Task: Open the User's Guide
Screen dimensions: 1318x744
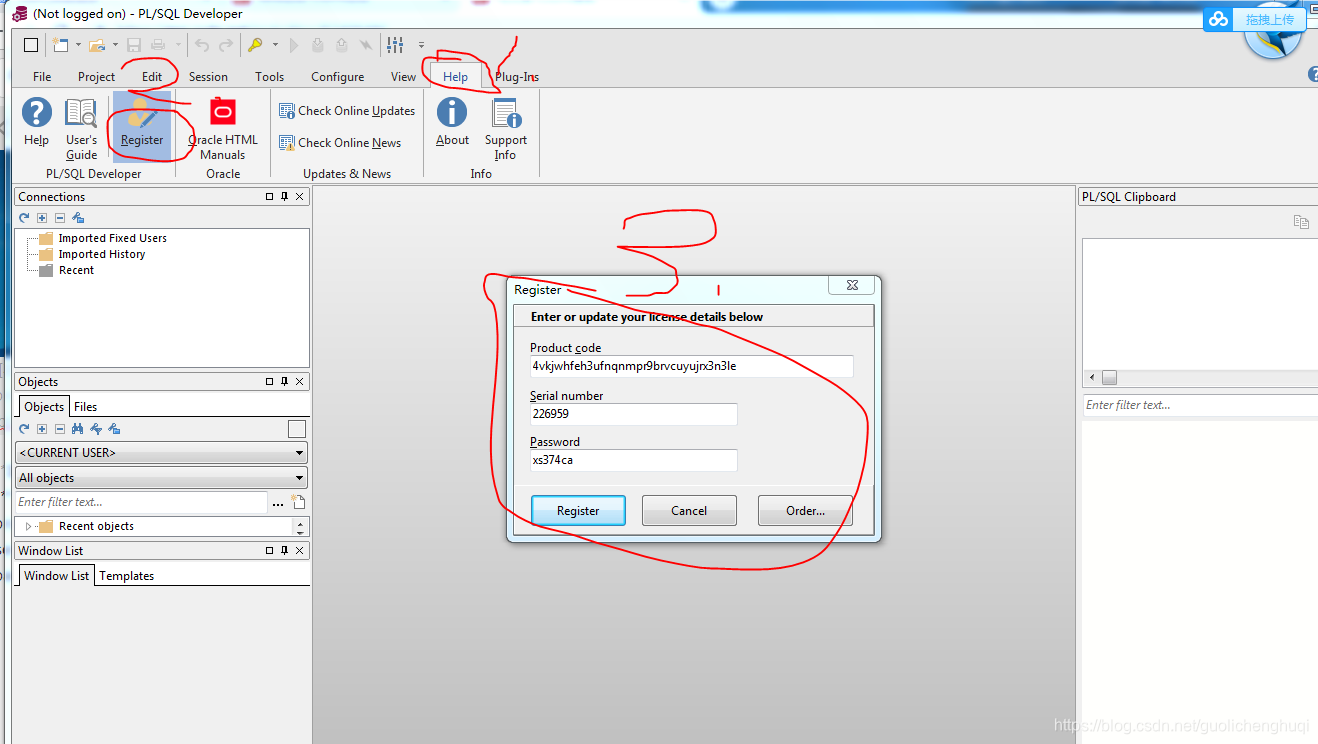Action: 81,128
